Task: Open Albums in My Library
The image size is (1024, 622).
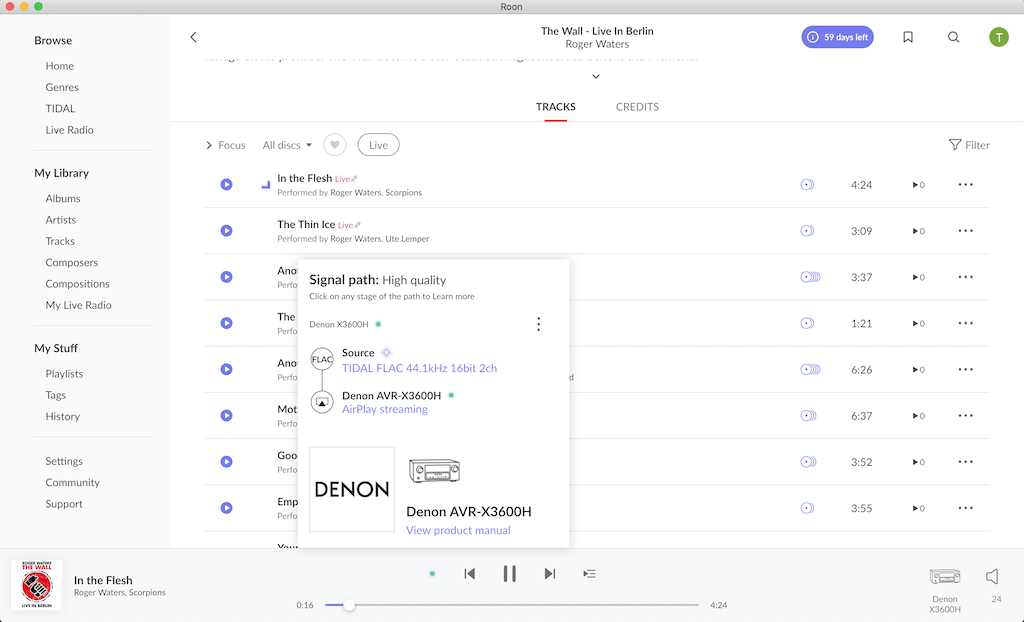Action: tap(63, 199)
